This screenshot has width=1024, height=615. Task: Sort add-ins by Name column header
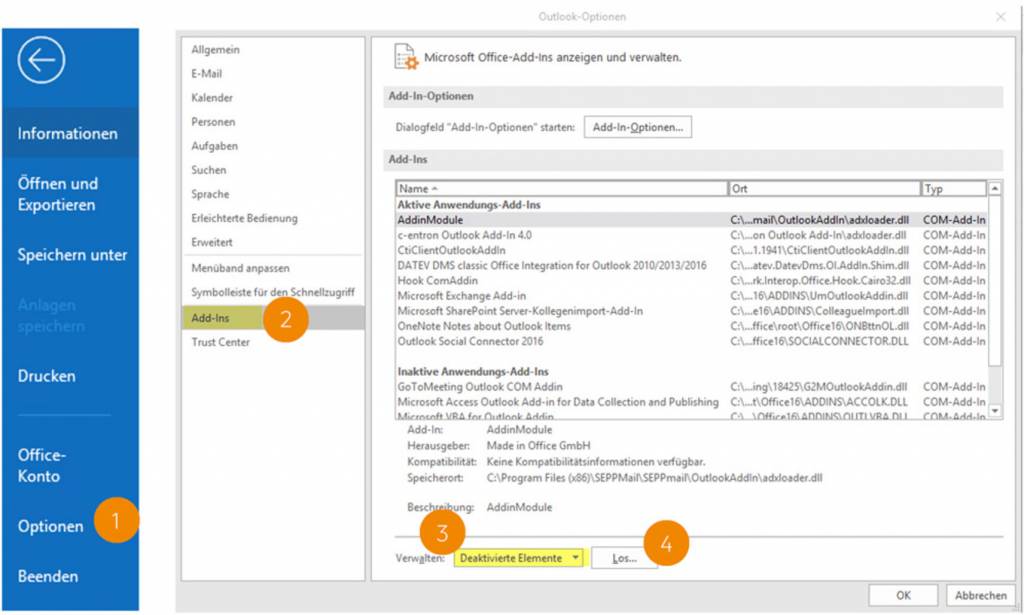coord(561,188)
